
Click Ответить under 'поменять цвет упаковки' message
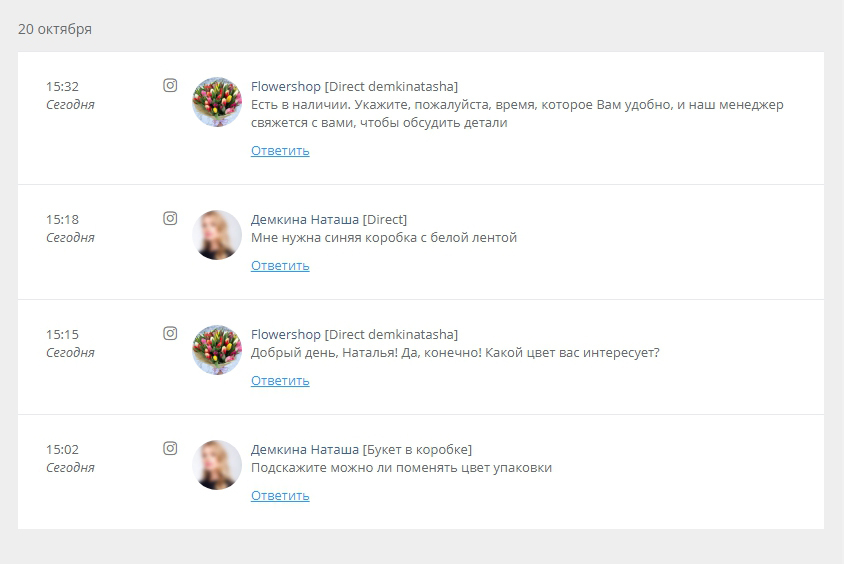(x=280, y=496)
